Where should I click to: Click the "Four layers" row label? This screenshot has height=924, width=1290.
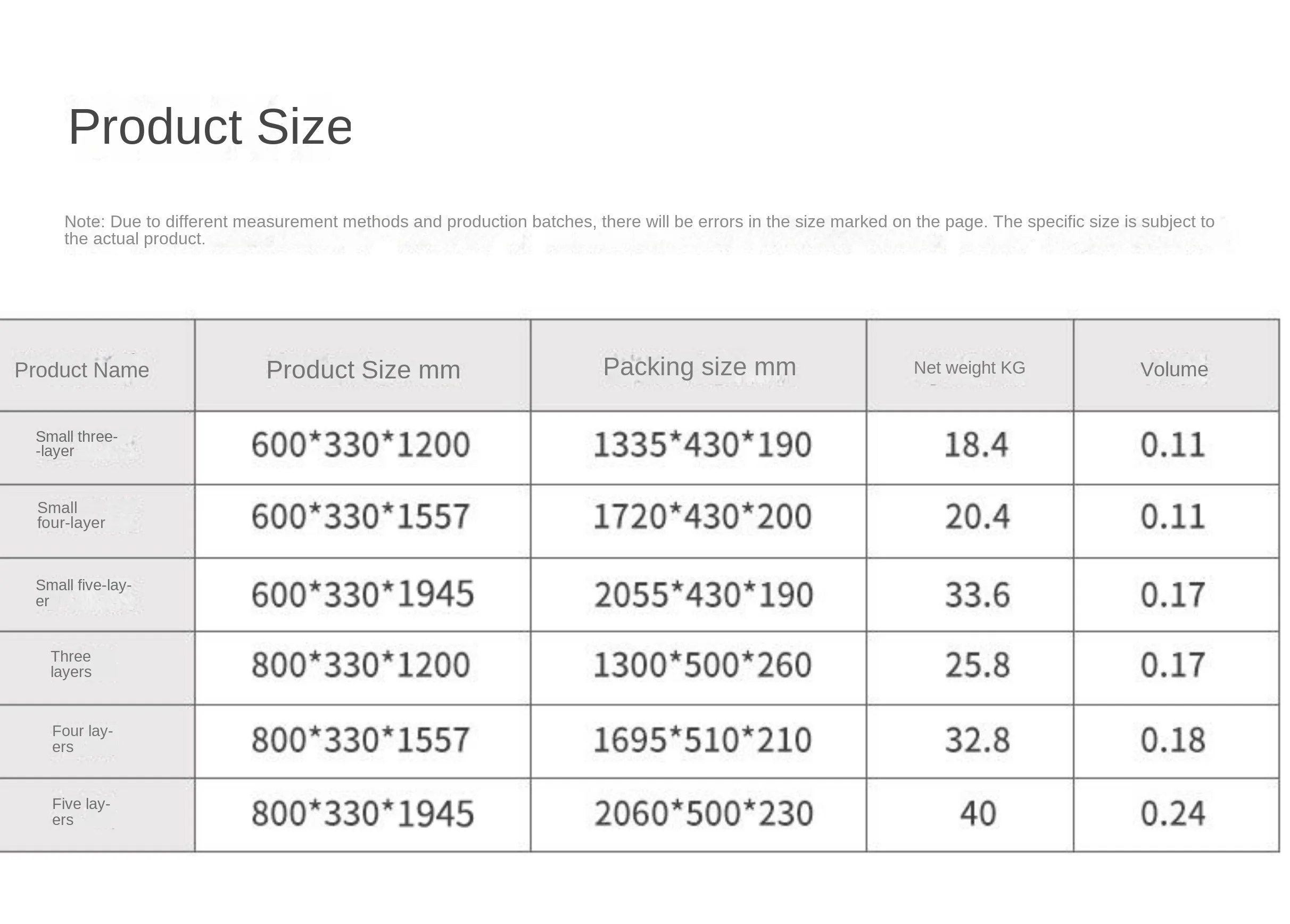(x=82, y=739)
